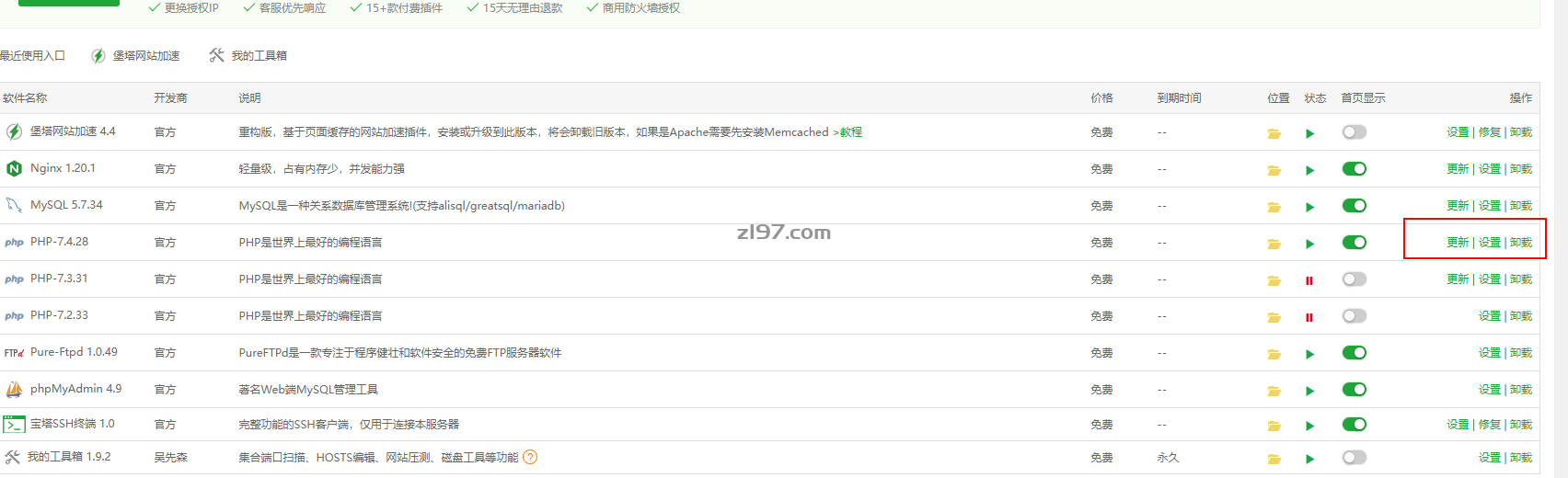
Task: Open folder location for MySQL 5.7.34
Action: [1274, 207]
